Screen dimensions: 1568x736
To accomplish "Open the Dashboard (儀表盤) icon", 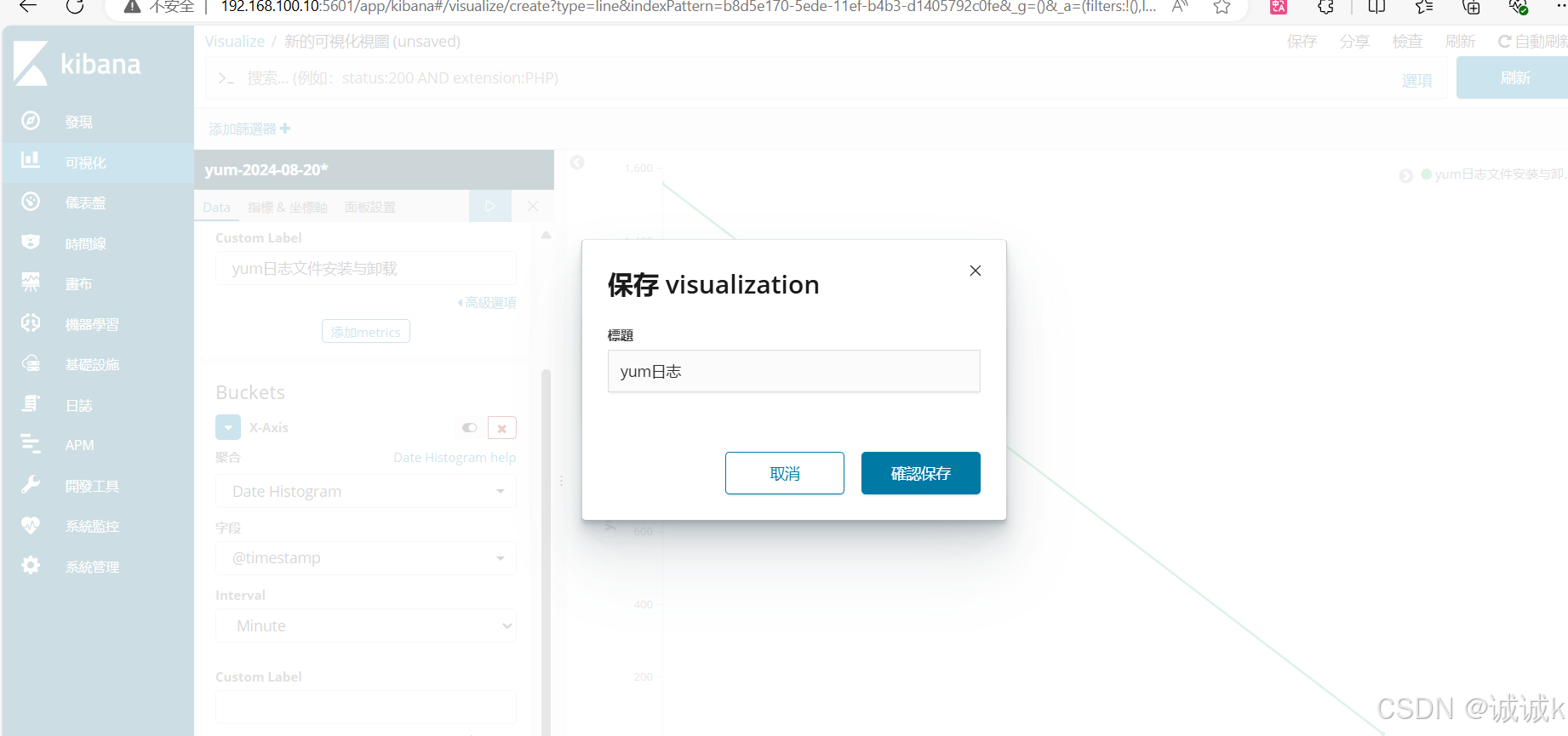I will 31,202.
